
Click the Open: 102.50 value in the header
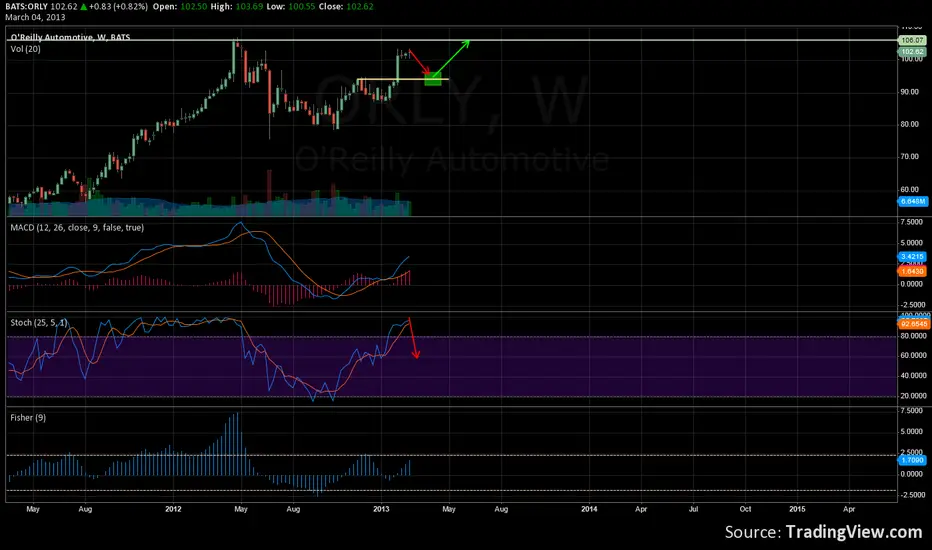point(180,7)
